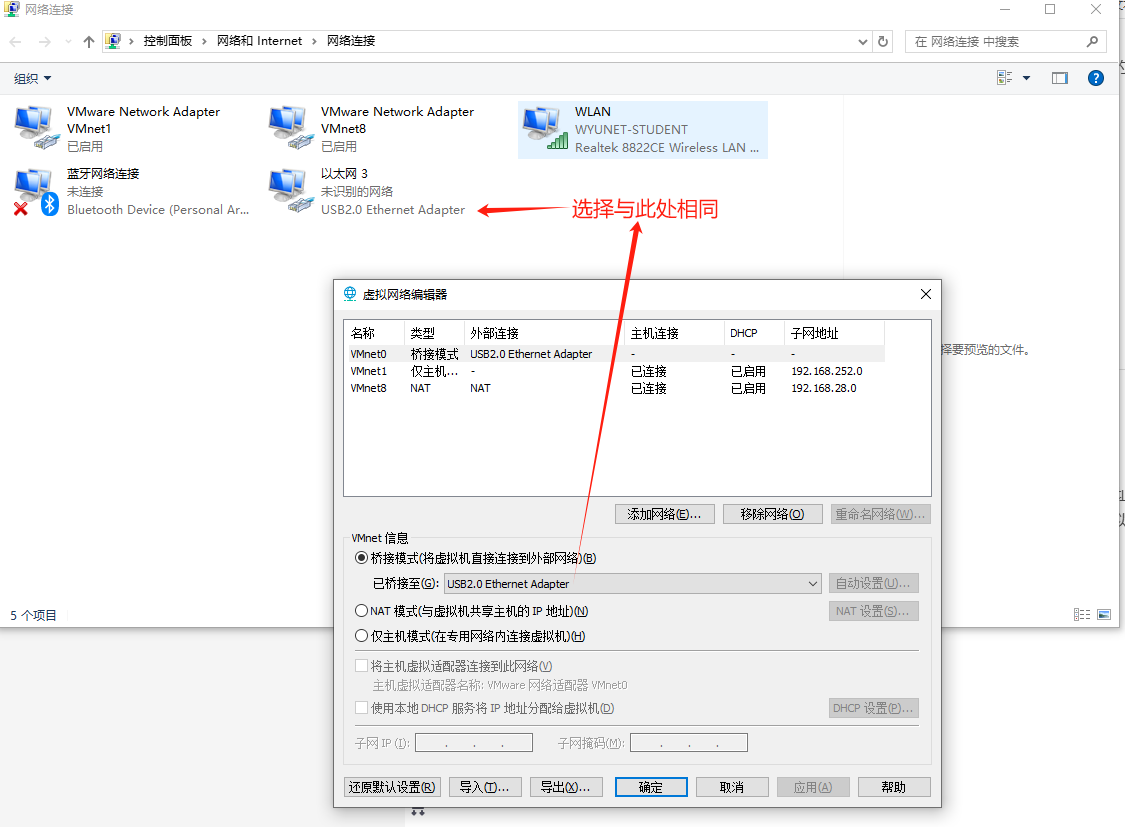The width and height of the screenshot is (1125, 827).
Task: Click the 还原默认设置 button
Action: click(392, 787)
